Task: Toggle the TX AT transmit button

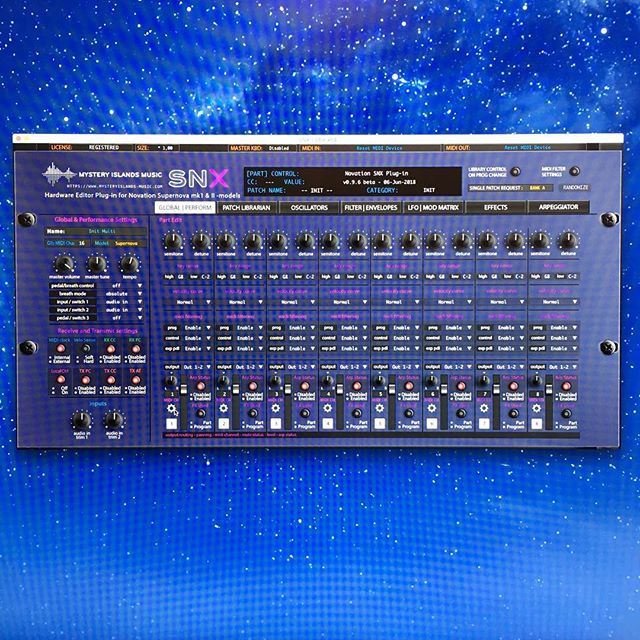Action: (136, 380)
